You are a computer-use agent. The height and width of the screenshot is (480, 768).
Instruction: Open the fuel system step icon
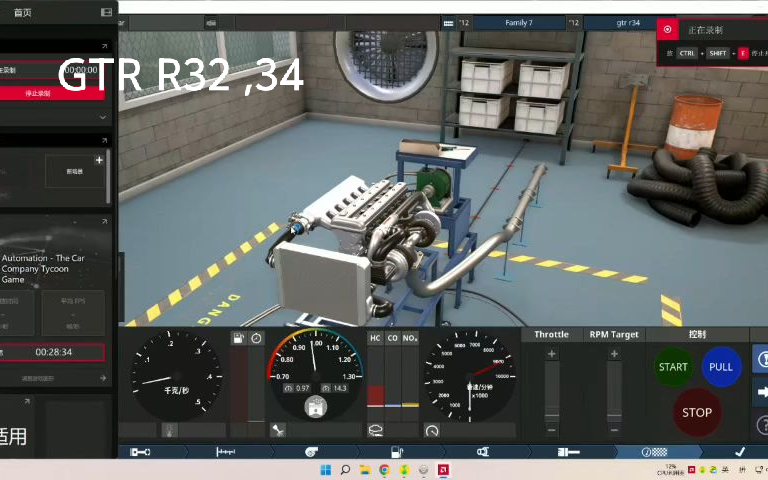pos(397,452)
